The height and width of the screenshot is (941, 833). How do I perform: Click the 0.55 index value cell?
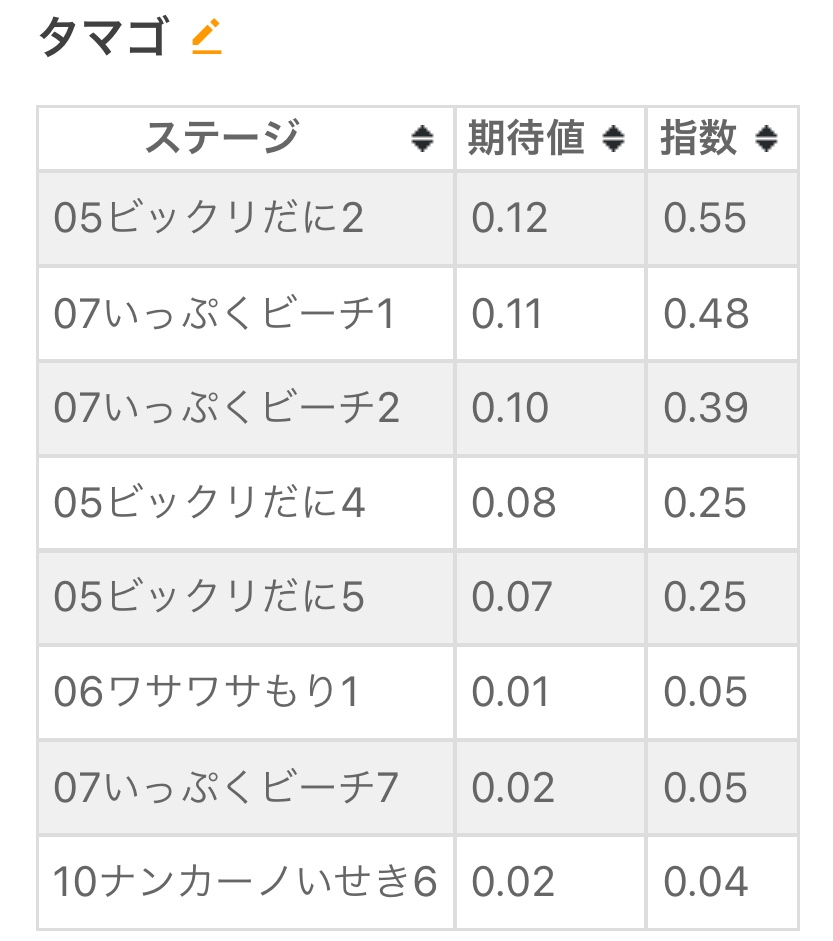pos(705,218)
